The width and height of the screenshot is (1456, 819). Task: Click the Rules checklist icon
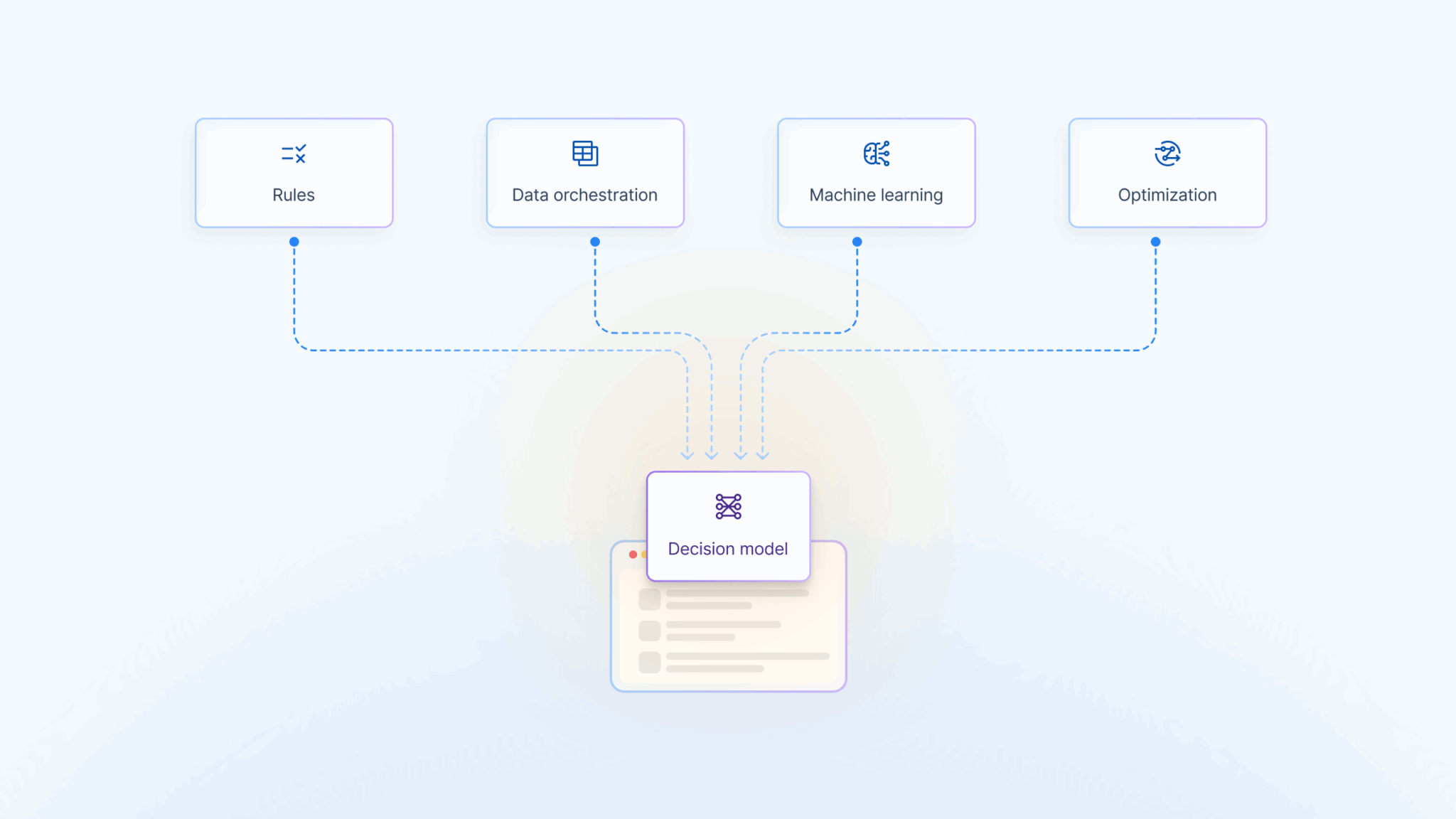[x=294, y=154]
